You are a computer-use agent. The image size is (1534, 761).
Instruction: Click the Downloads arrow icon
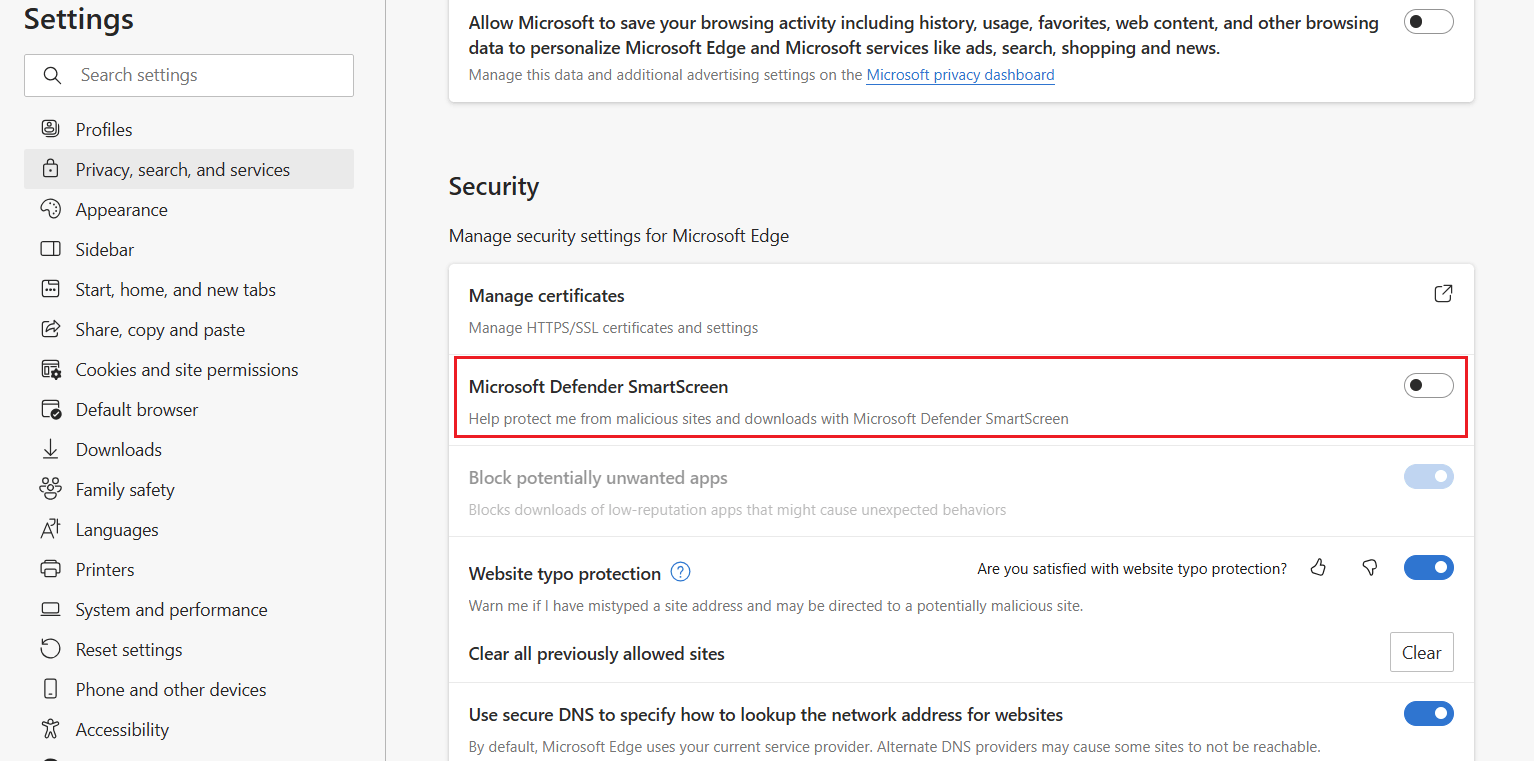[x=50, y=449]
